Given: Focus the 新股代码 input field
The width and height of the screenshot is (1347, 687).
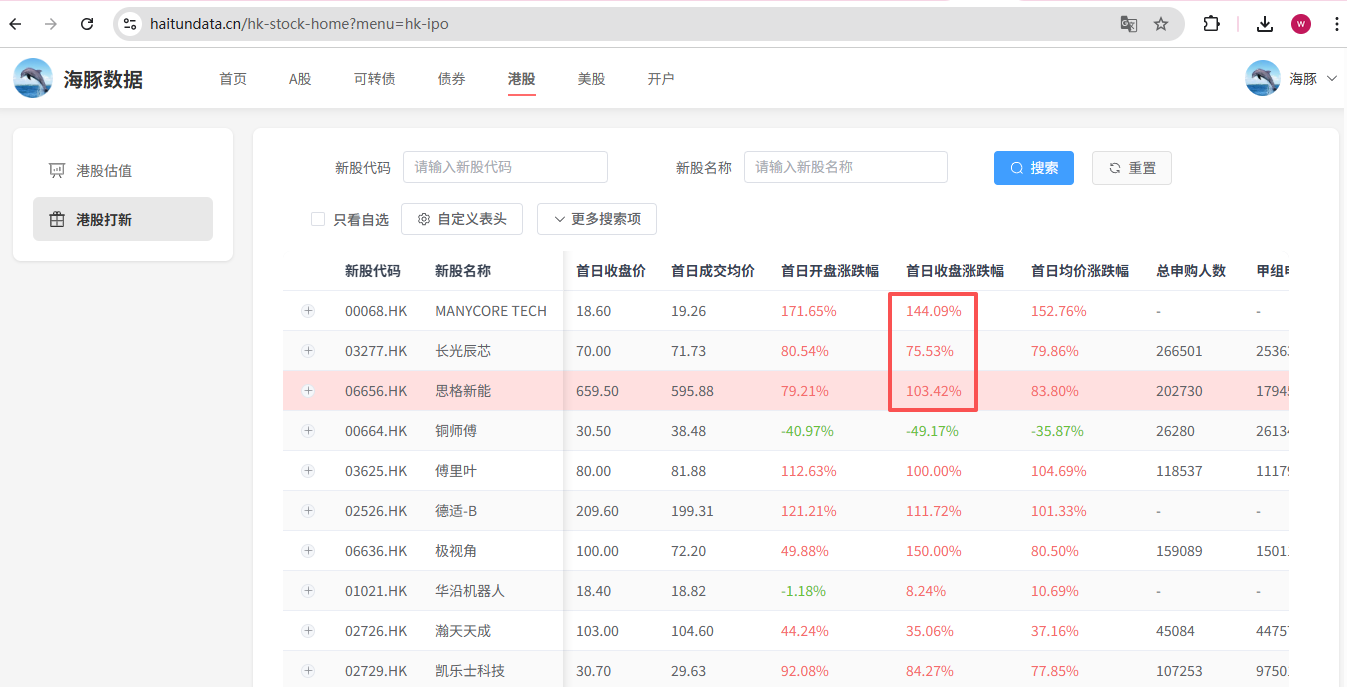Looking at the screenshot, I should point(505,167).
